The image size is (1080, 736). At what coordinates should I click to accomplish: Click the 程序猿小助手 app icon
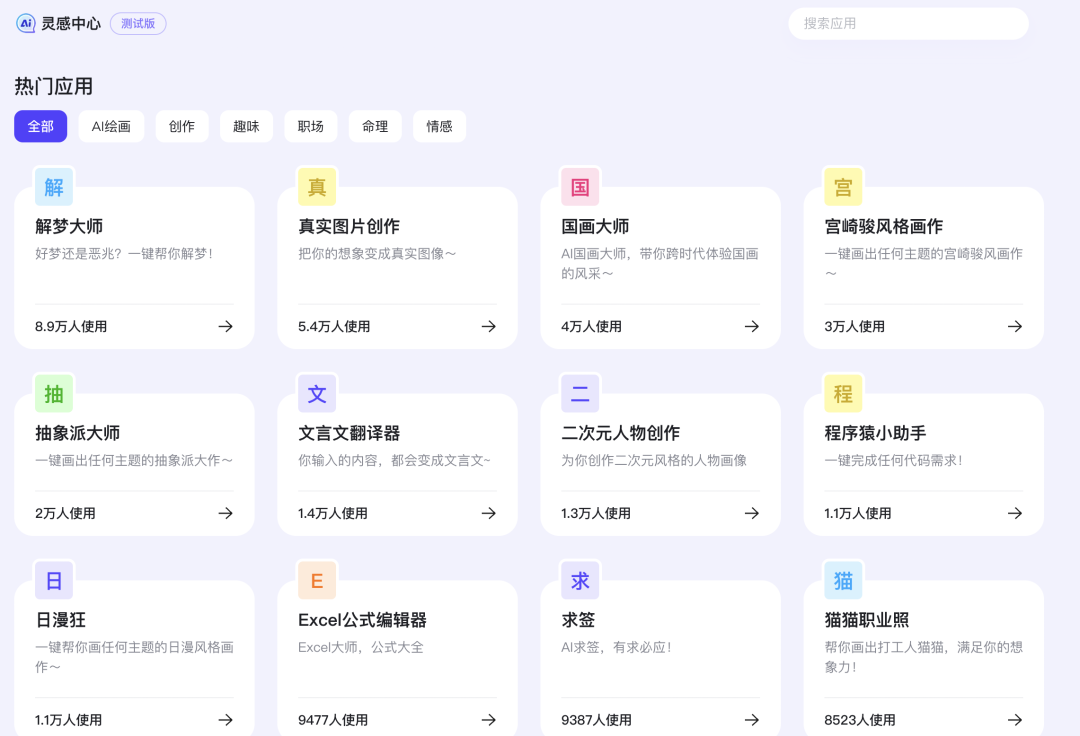[x=843, y=393]
